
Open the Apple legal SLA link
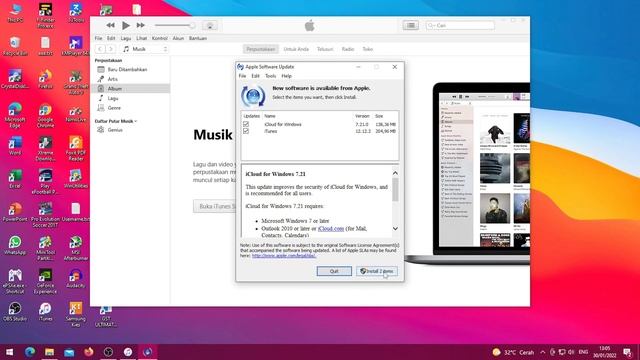[284, 256]
